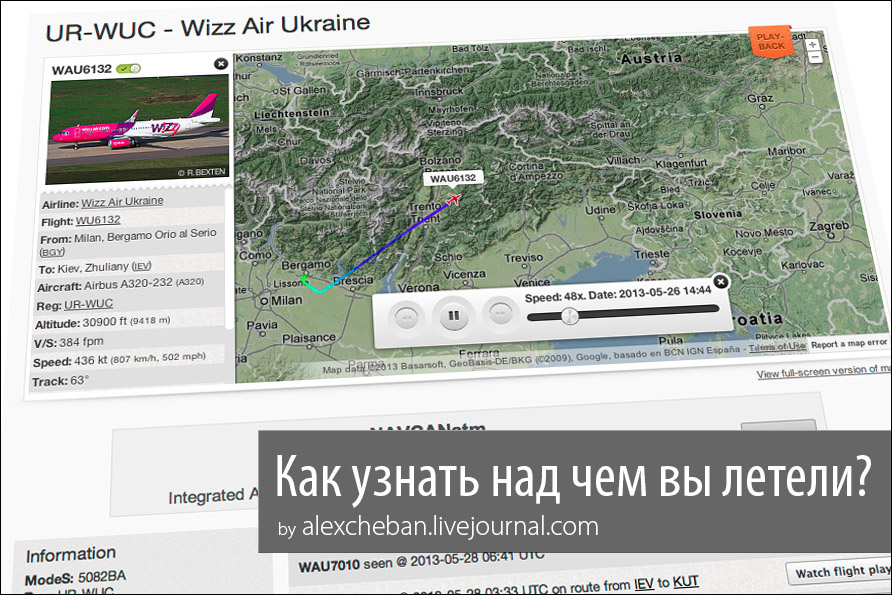Screen dimensions: 892x595
Task: Open registration UR-WUC link
Action: coord(88,304)
